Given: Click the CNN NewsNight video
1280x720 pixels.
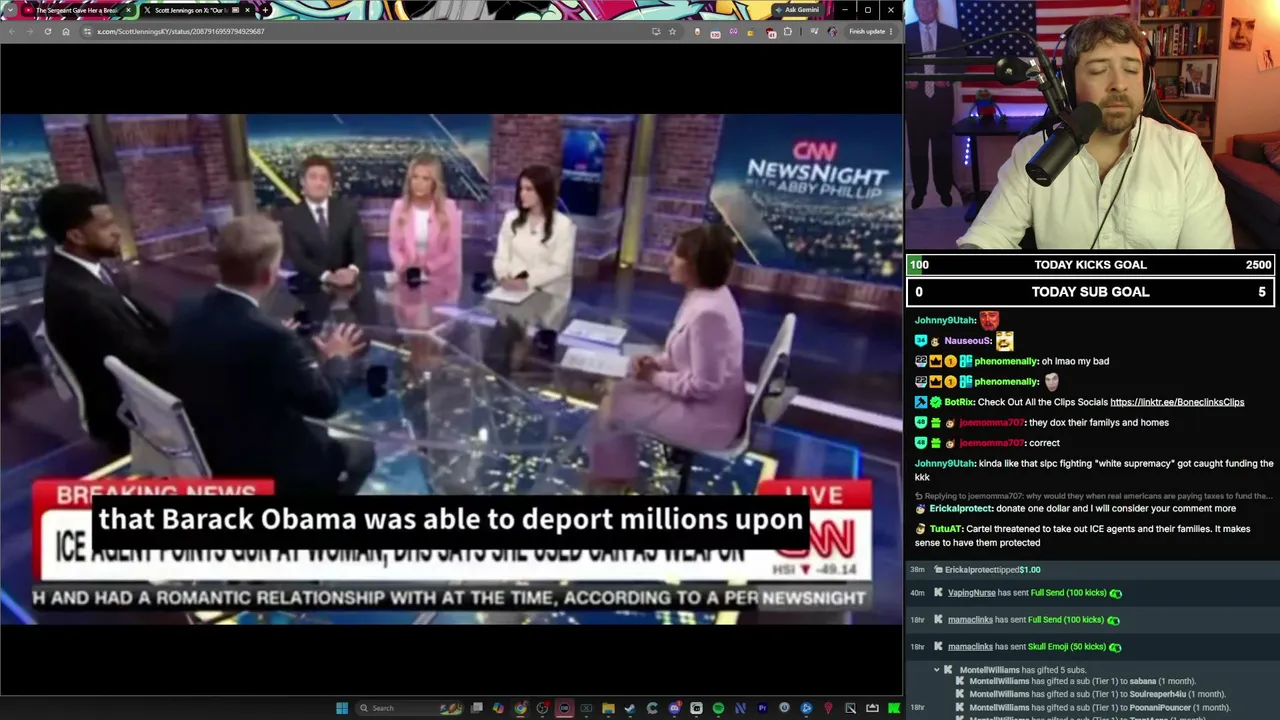Looking at the screenshot, I should pyautogui.click(x=451, y=369).
